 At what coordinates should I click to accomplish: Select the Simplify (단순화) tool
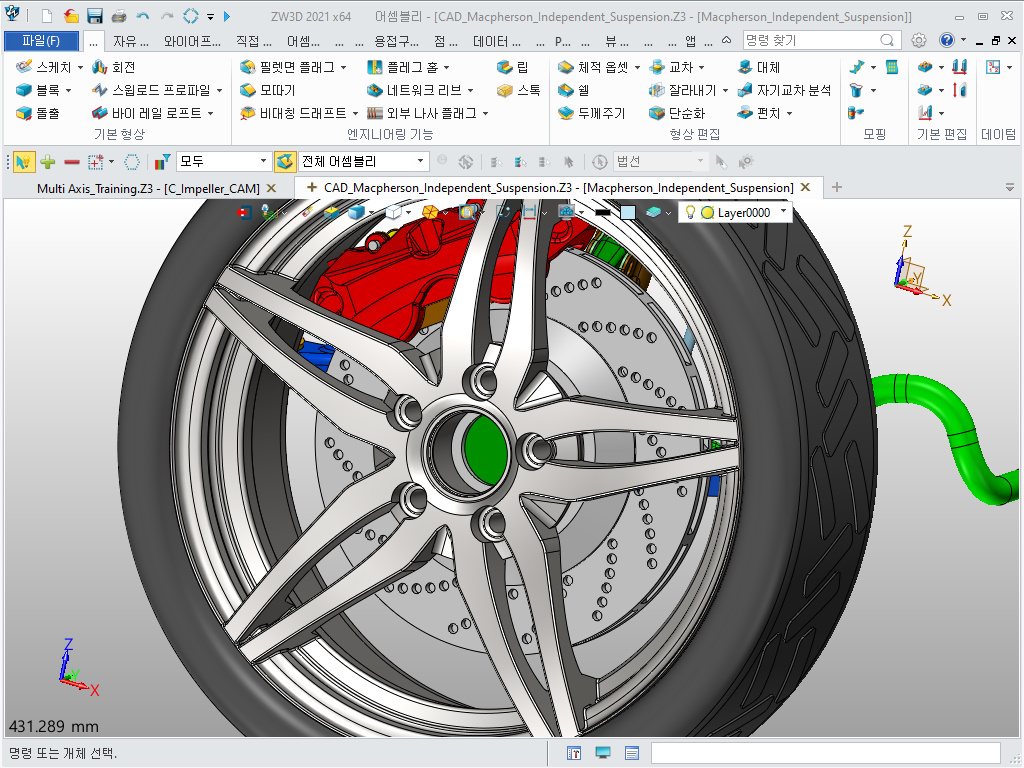tap(677, 113)
